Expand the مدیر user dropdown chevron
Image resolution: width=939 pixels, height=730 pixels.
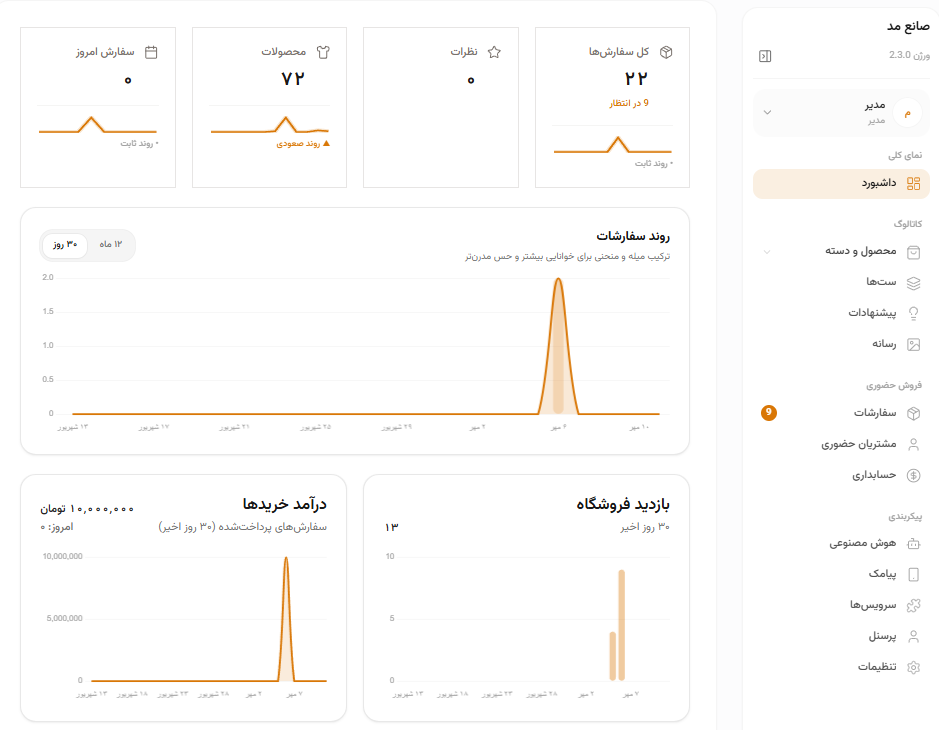click(x=767, y=113)
